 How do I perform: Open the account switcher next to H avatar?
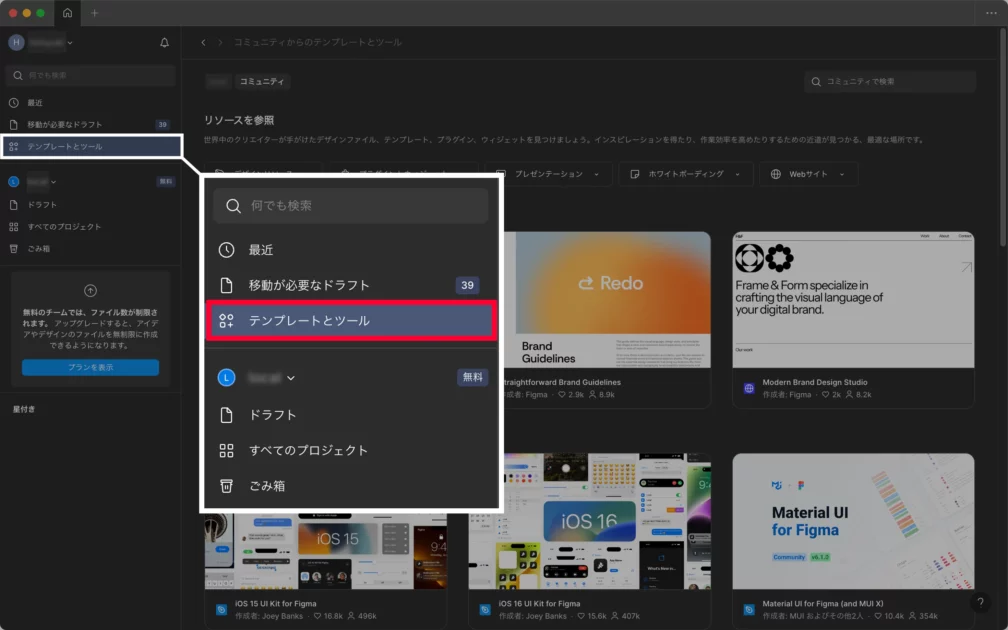[50, 43]
